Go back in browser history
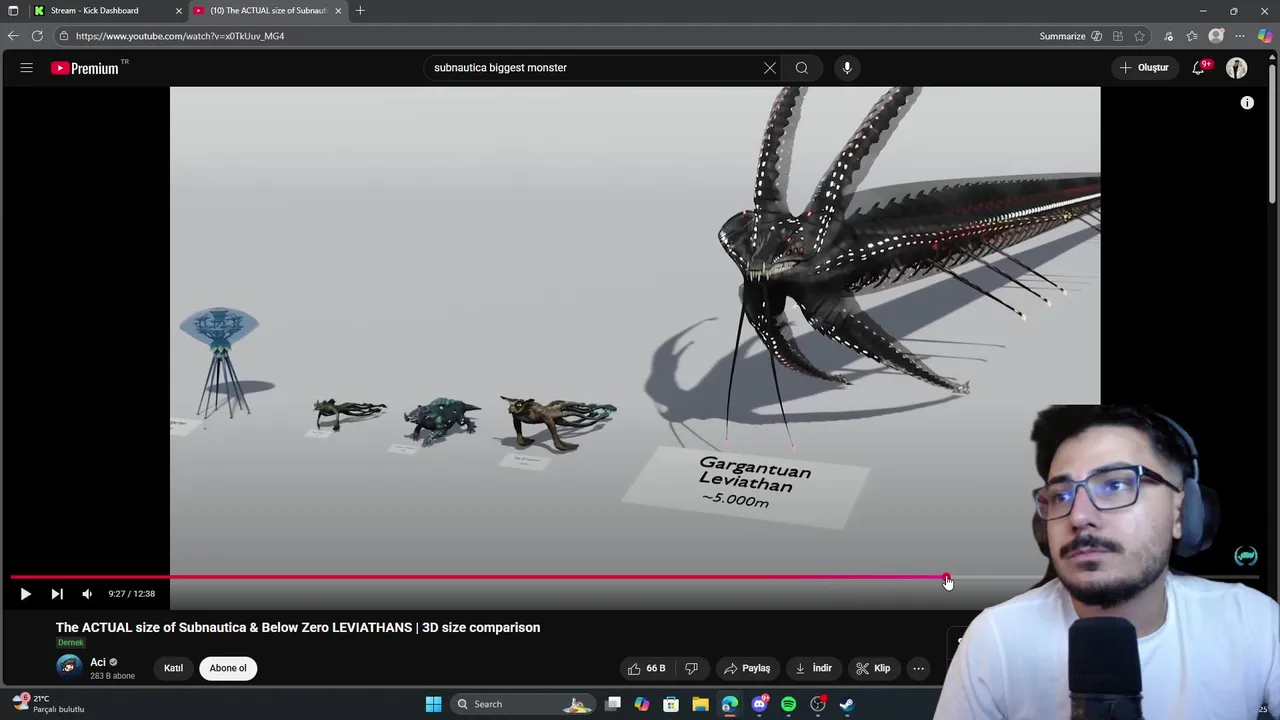1280x720 pixels. [13, 36]
